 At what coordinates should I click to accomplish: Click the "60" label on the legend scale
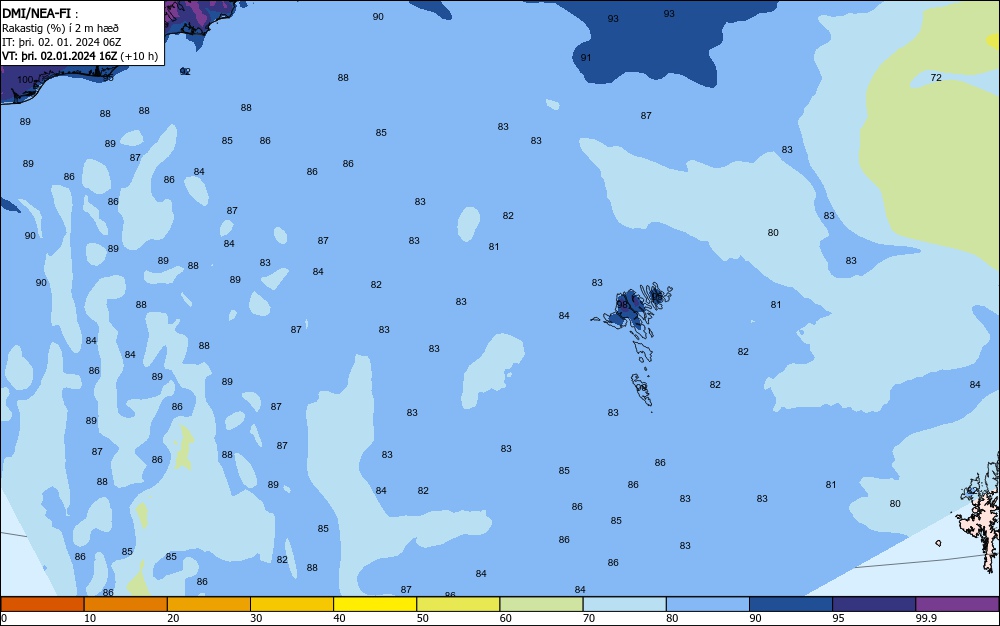506,618
